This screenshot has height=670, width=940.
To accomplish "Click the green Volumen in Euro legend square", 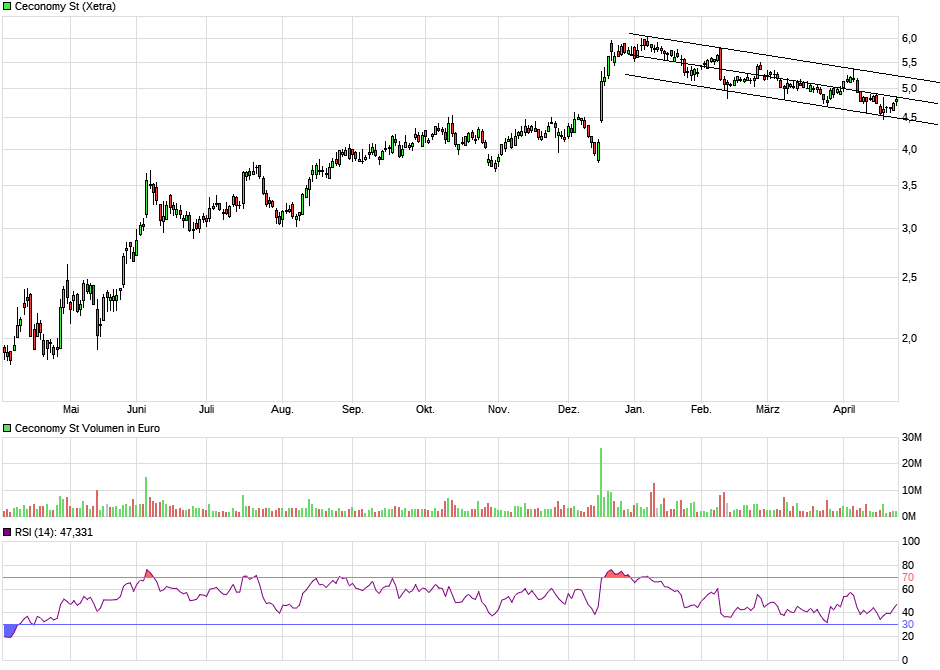I will click(x=7, y=428).
